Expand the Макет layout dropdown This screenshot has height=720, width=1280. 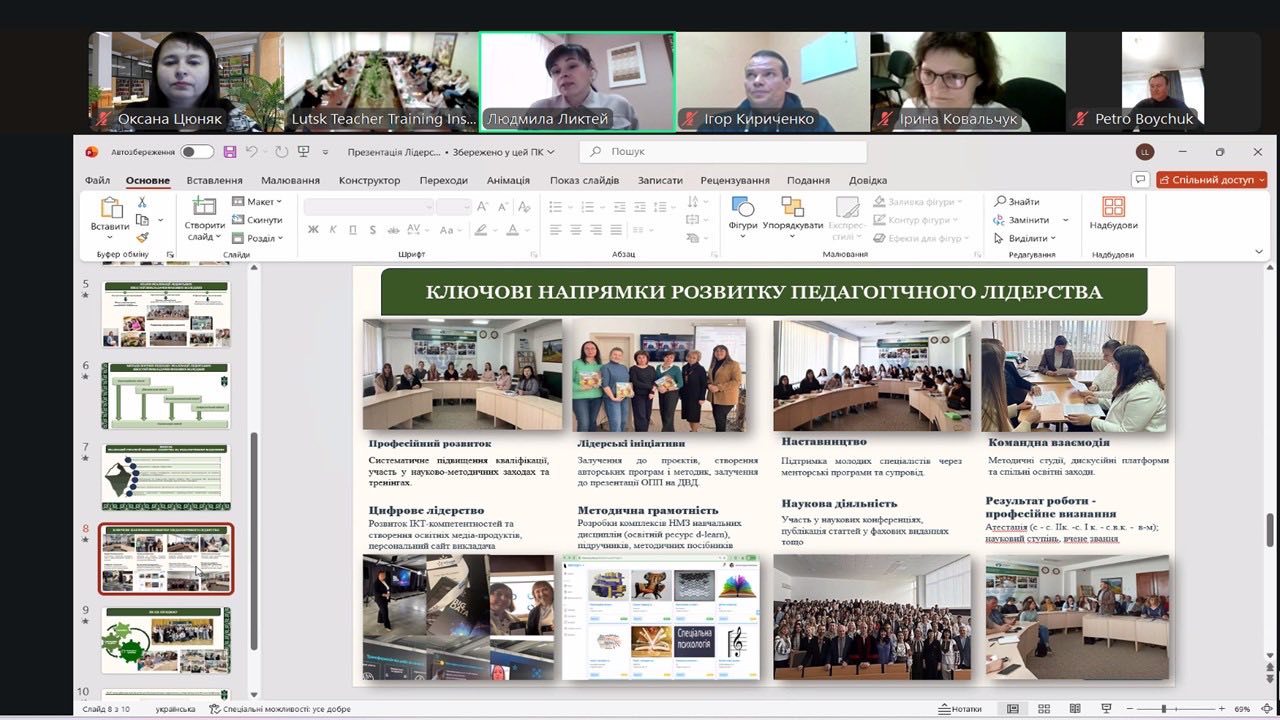pos(258,202)
